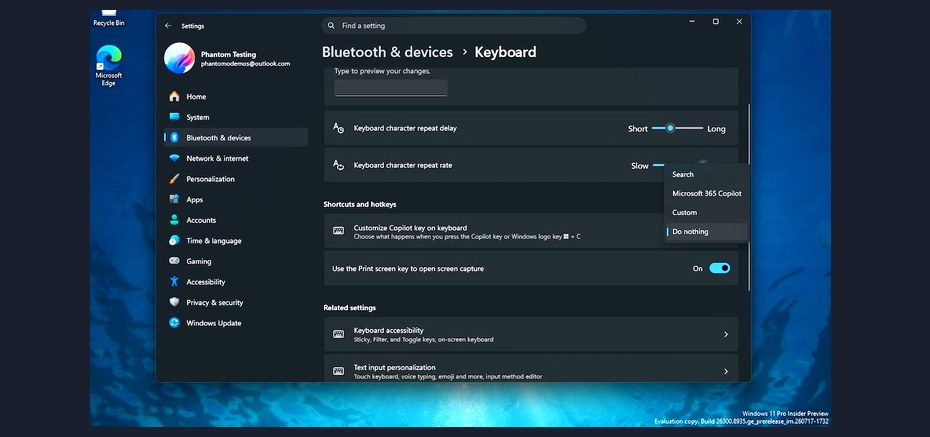
Task: Click the Slow label of repeat rate
Action: (639, 166)
